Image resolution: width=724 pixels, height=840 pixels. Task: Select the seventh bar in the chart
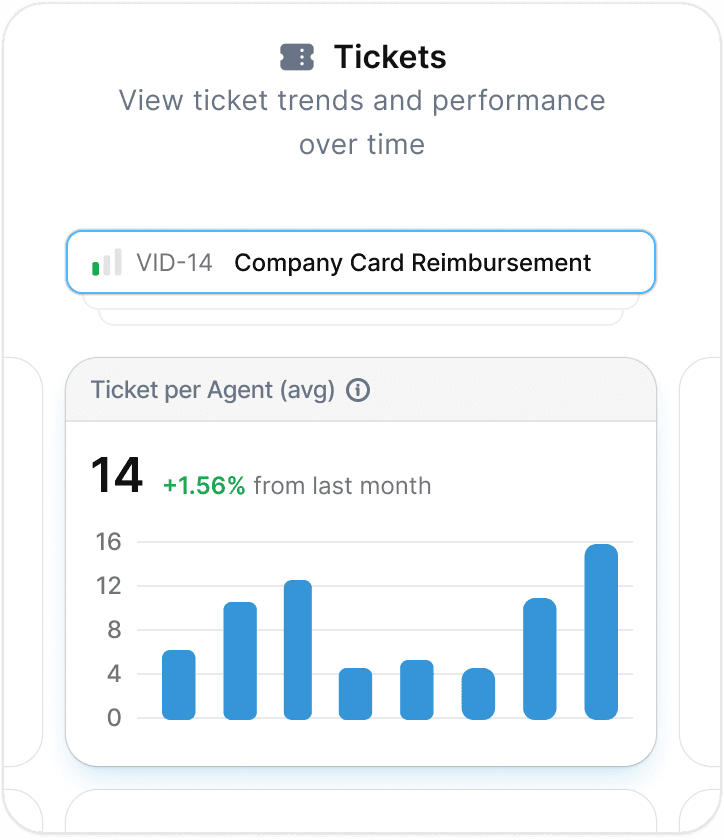click(540, 658)
